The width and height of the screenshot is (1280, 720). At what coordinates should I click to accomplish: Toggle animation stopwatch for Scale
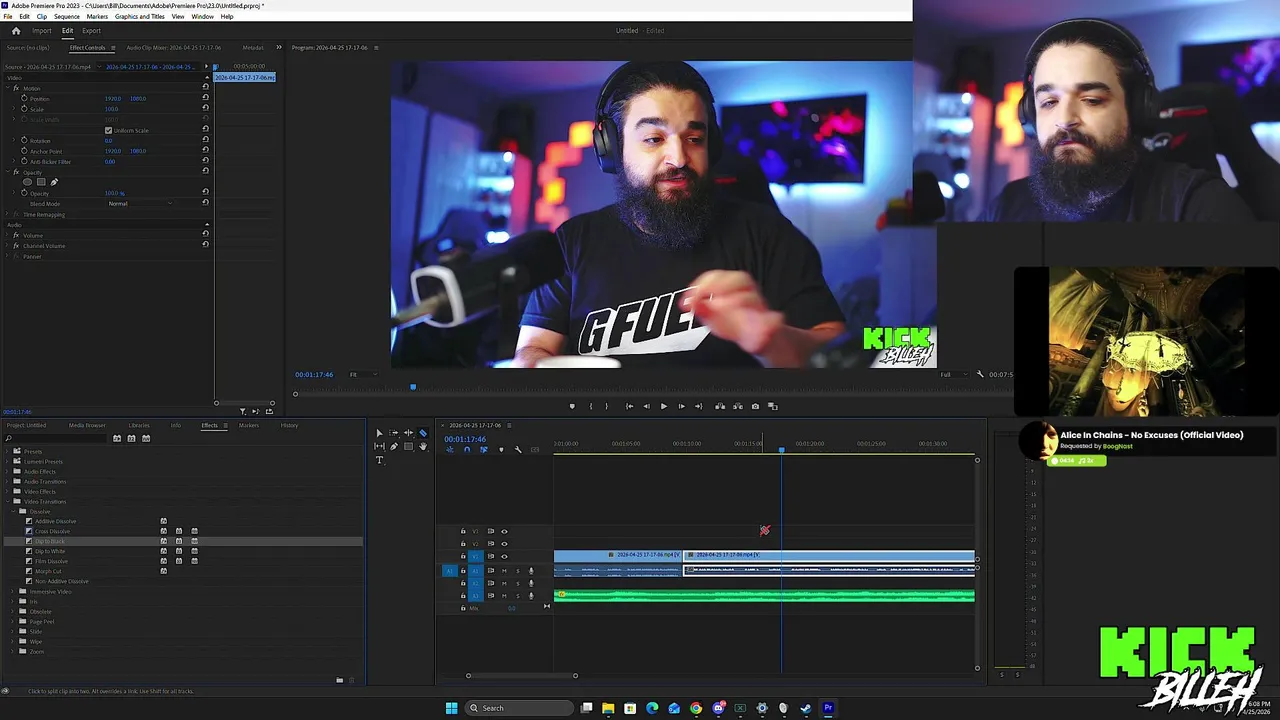click(x=24, y=109)
